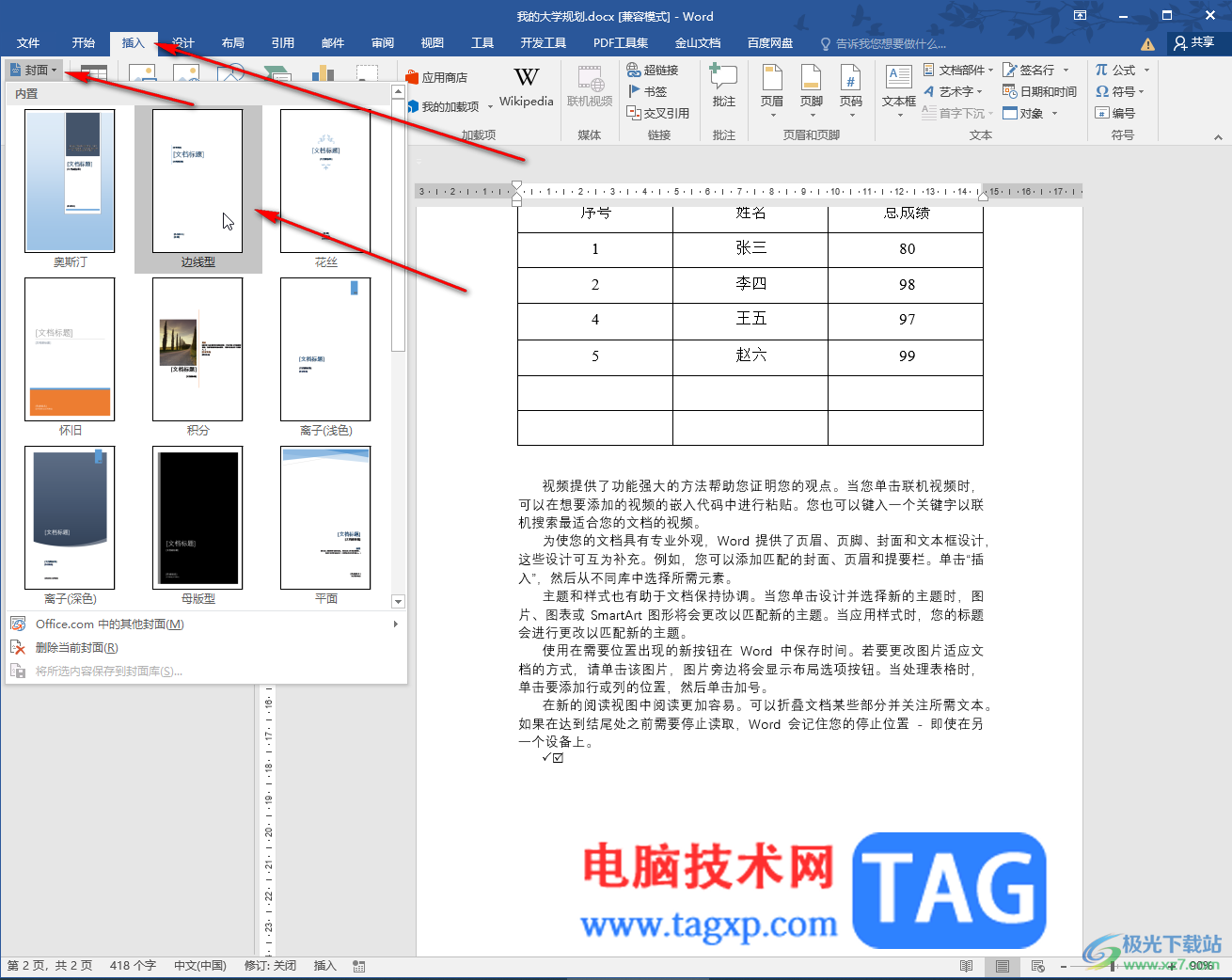Image resolution: width=1232 pixels, height=980 pixels.
Task: Switch to the 审阅 tab
Action: [383, 43]
